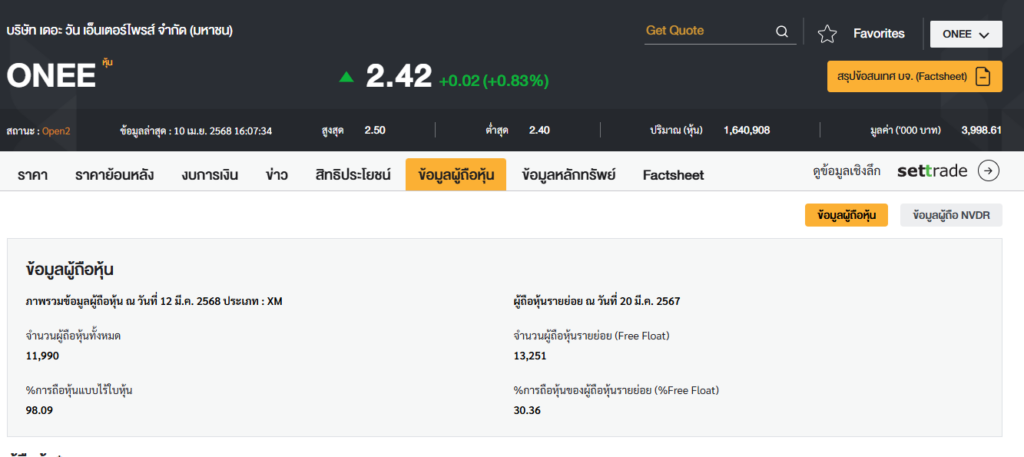Switch to the ราคา tab
The image size is (1024, 457).
pos(33,175)
